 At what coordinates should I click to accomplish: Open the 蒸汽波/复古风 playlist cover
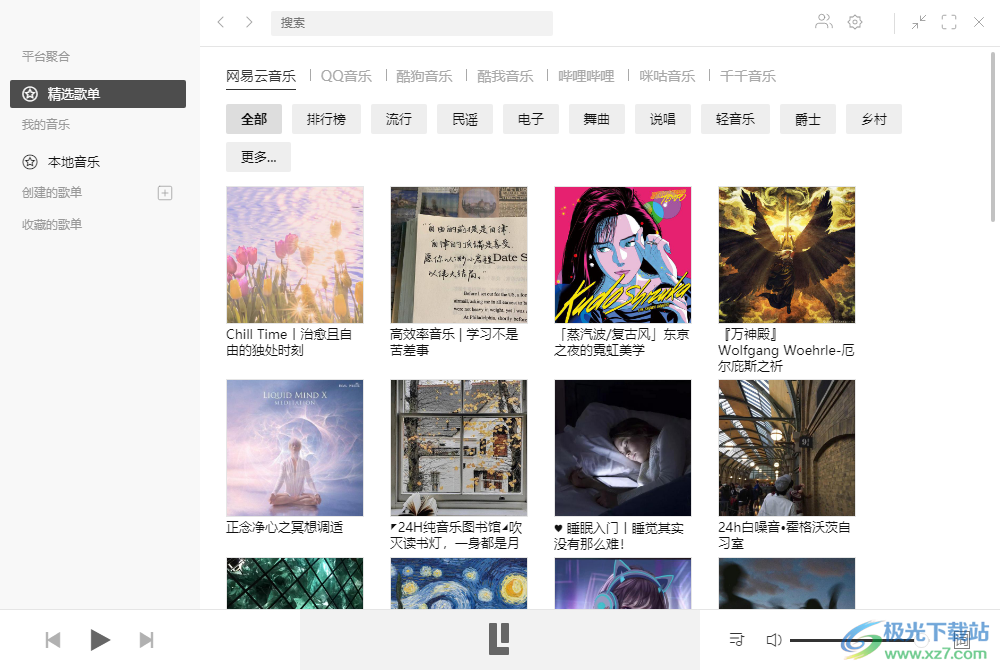(x=622, y=255)
